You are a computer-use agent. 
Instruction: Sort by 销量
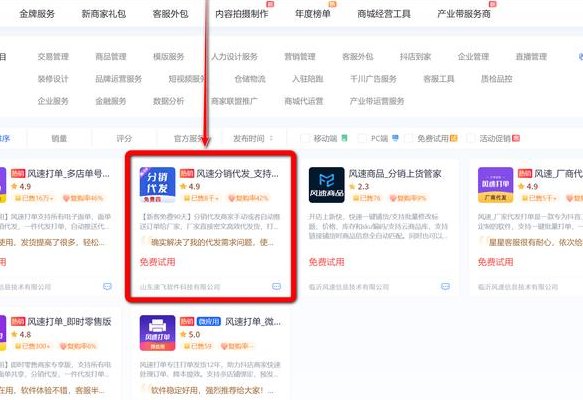click(x=59, y=138)
